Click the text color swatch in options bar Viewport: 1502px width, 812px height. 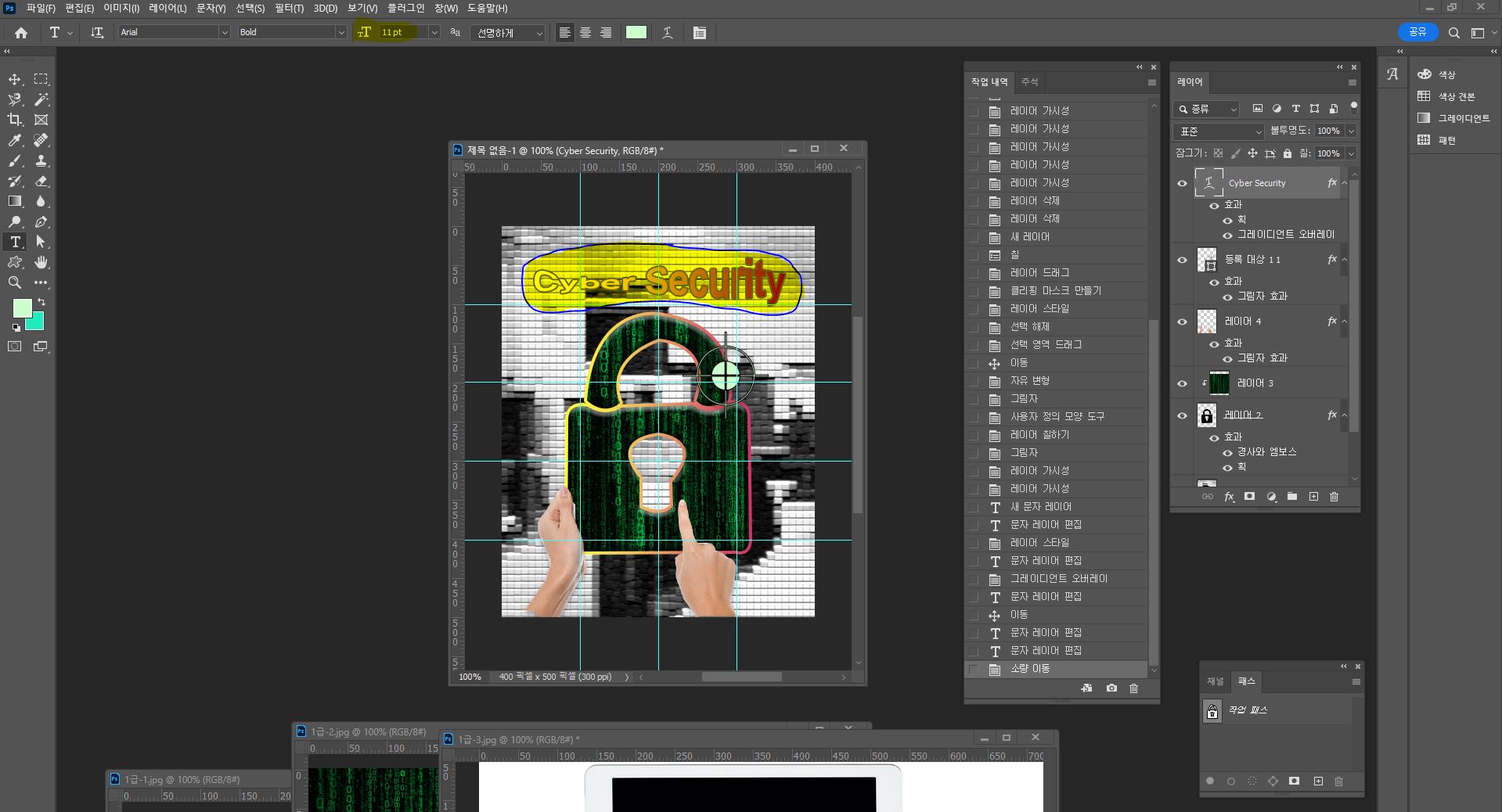[636, 33]
